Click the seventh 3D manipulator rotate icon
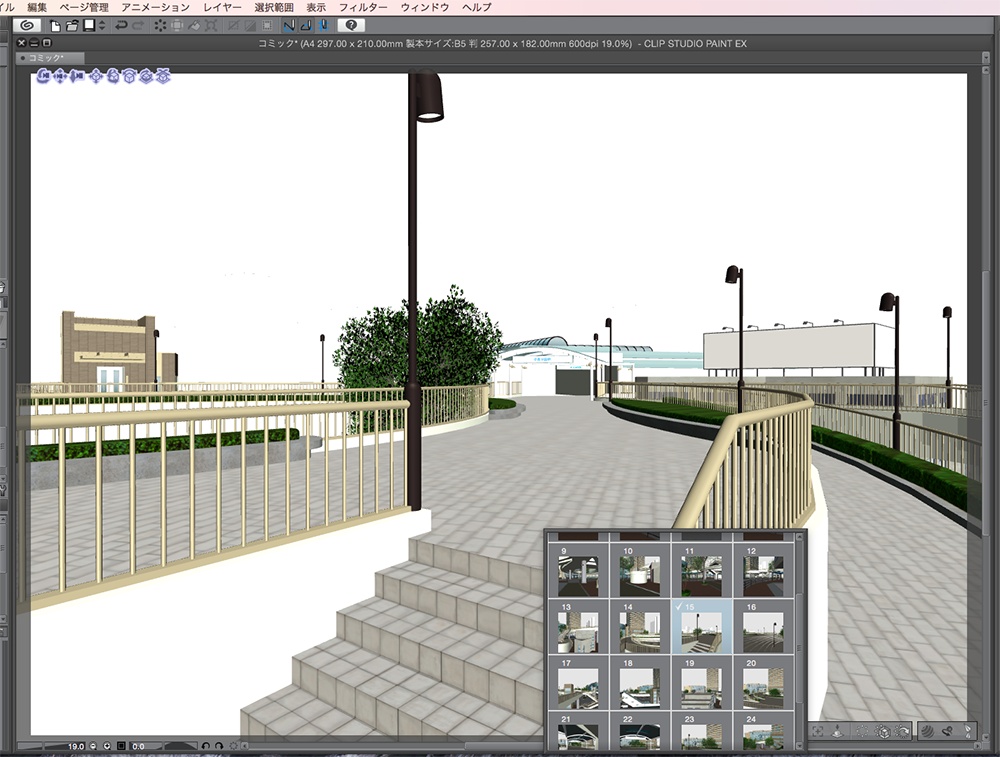Image resolution: width=1000 pixels, height=757 pixels. 146,77
